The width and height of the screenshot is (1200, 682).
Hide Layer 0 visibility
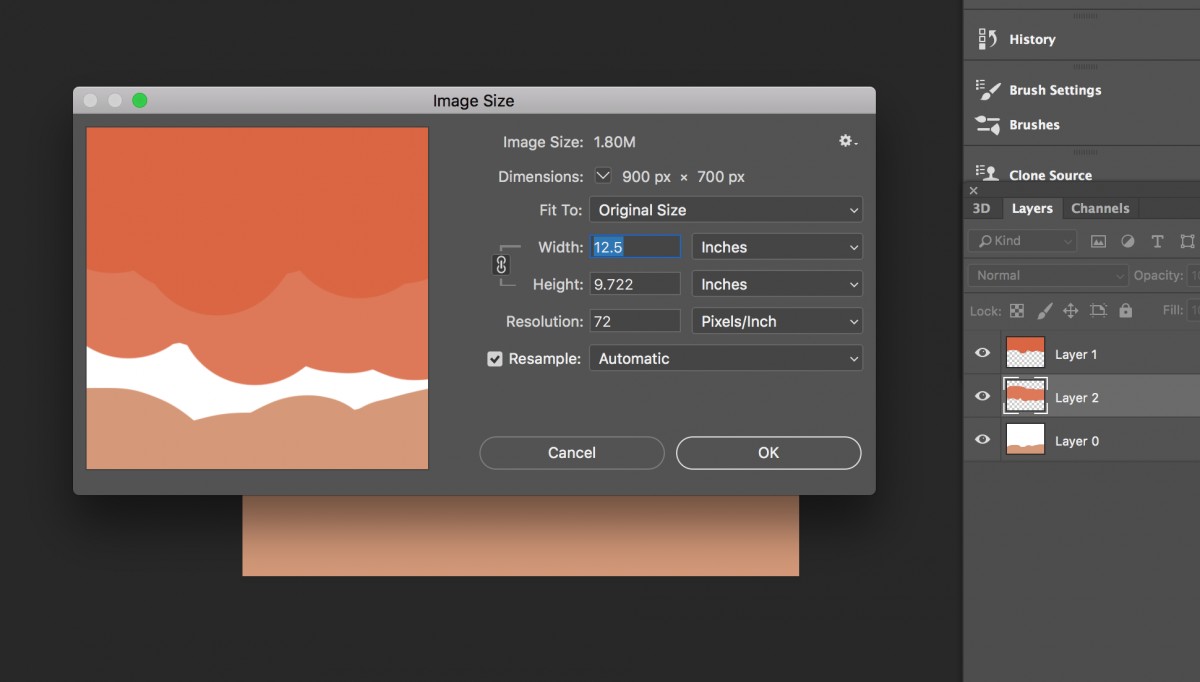[x=981, y=440]
